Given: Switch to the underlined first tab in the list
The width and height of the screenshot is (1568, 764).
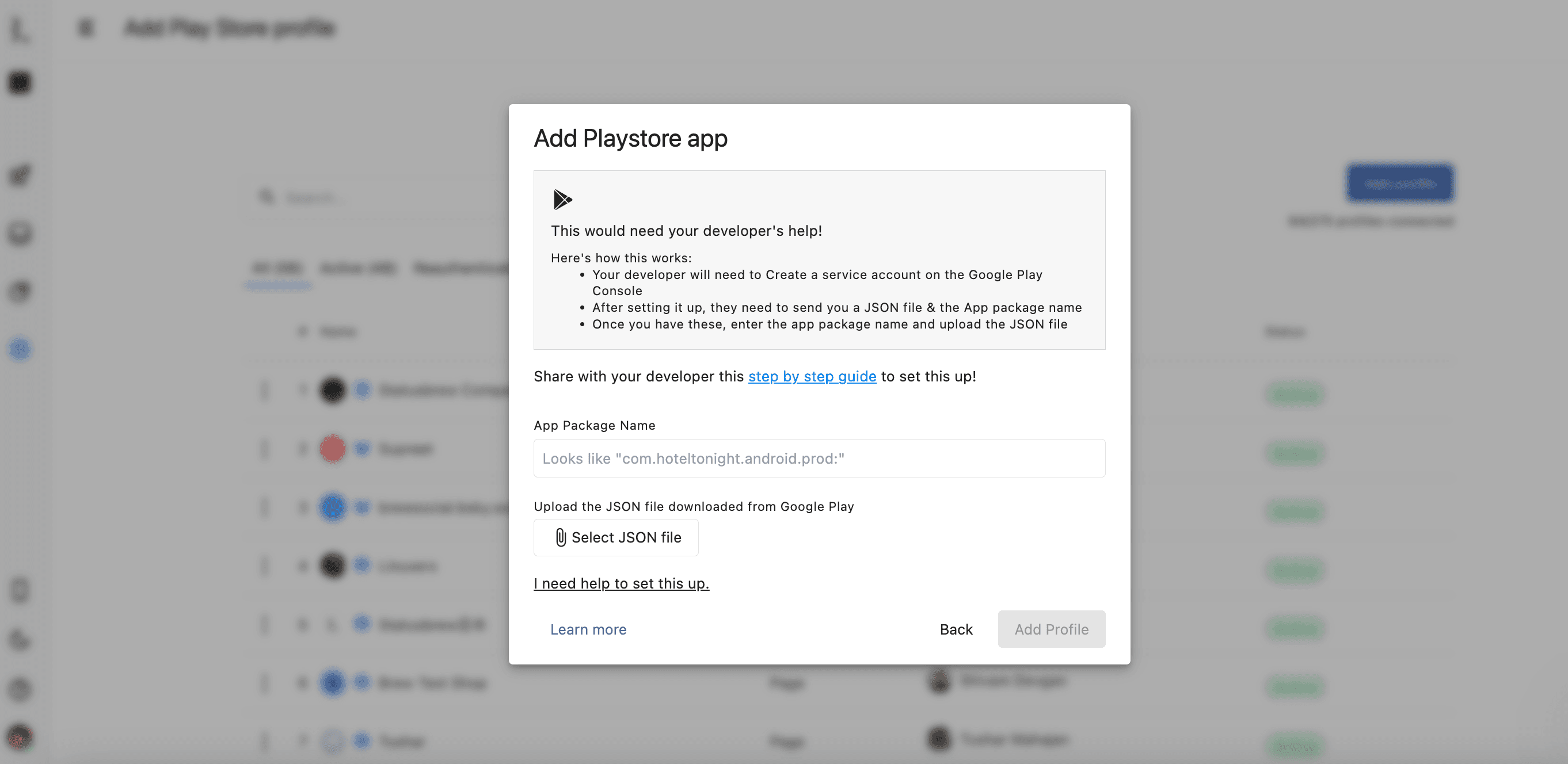Looking at the screenshot, I should pos(277,268).
